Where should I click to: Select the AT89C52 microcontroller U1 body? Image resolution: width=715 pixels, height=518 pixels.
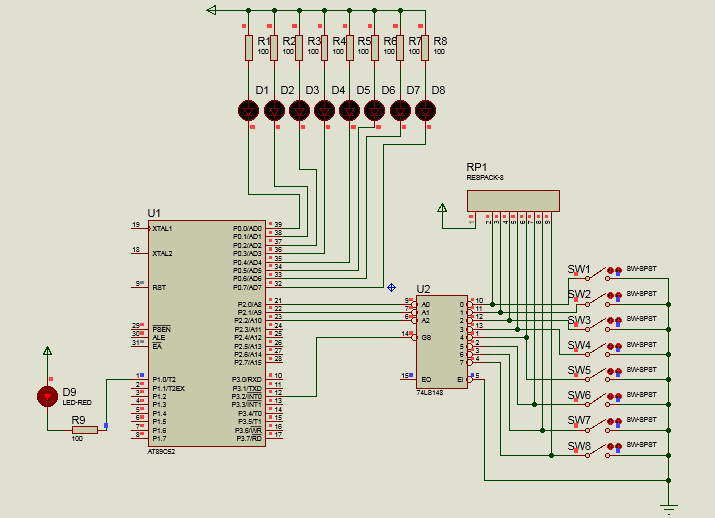click(205, 332)
